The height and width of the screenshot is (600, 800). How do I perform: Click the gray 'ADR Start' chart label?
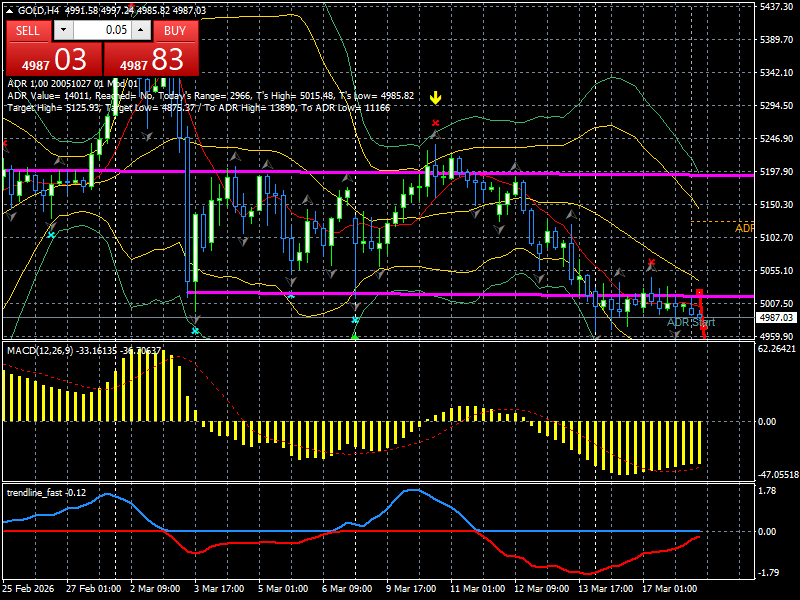tap(691, 322)
